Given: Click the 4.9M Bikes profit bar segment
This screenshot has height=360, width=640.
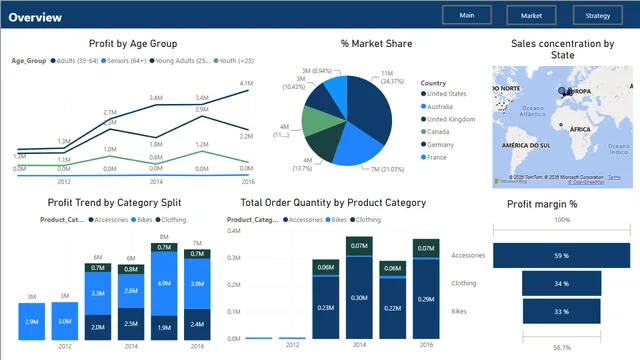Looking at the screenshot, I should [x=164, y=283].
